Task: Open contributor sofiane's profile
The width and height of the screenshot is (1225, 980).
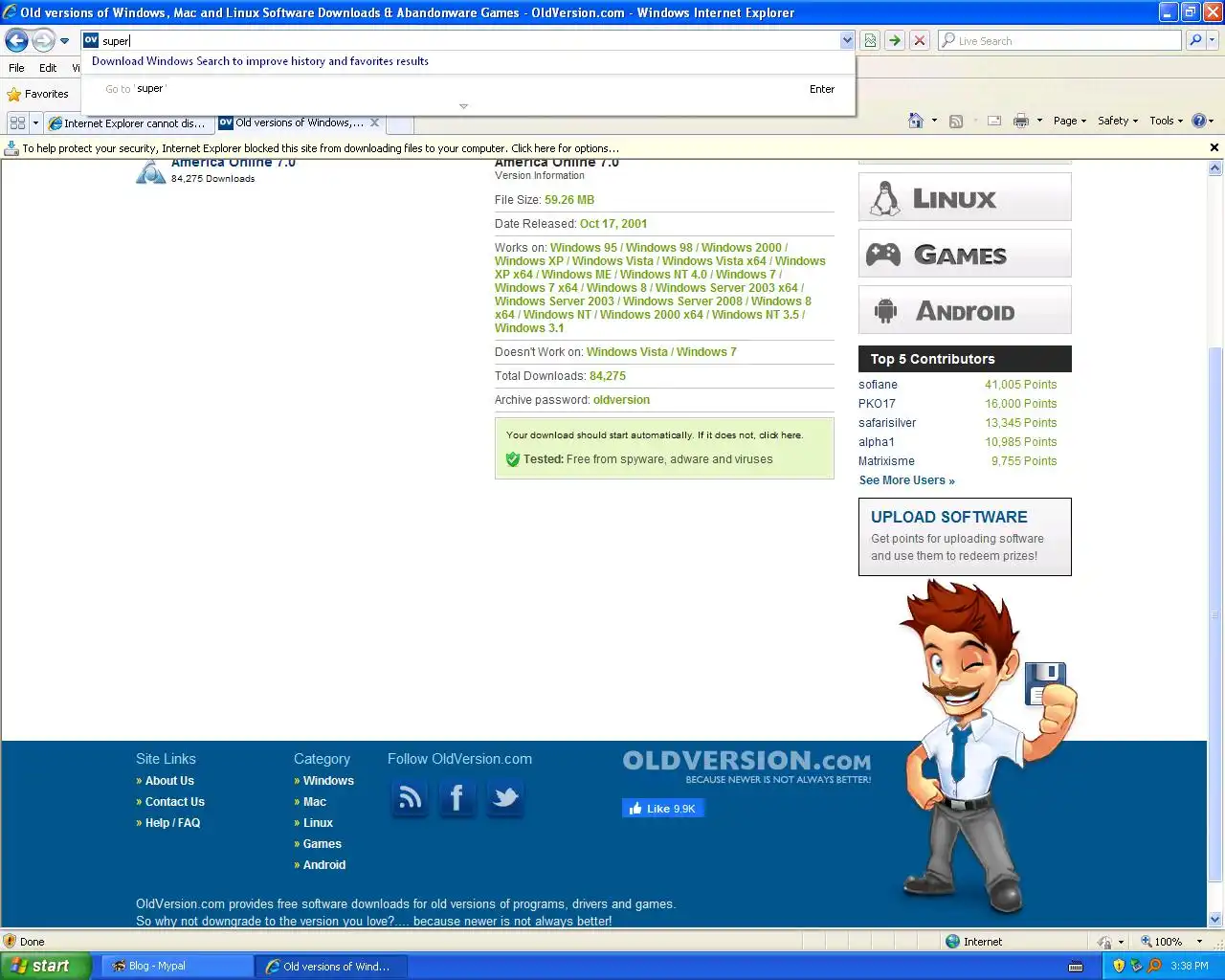Action: [878, 385]
